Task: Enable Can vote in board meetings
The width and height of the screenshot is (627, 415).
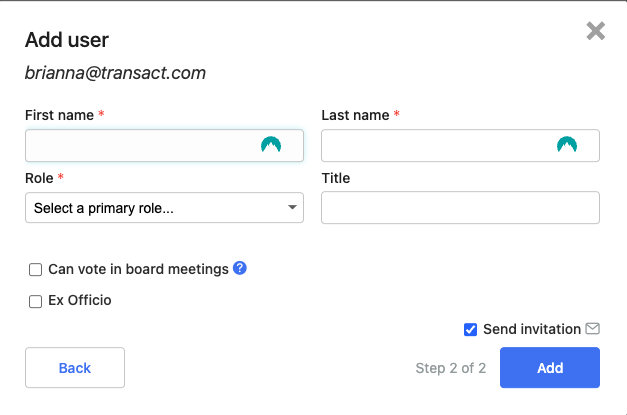Action: tap(35, 269)
